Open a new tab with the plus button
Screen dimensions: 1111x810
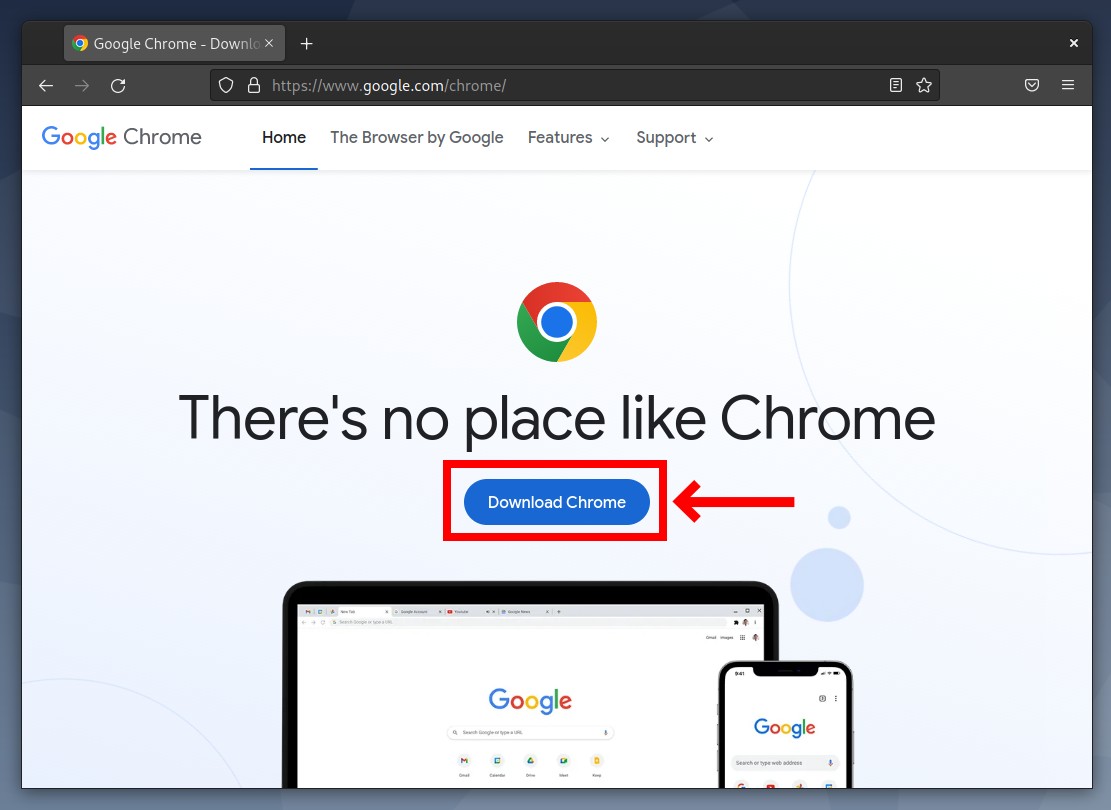[x=307, y=44]
